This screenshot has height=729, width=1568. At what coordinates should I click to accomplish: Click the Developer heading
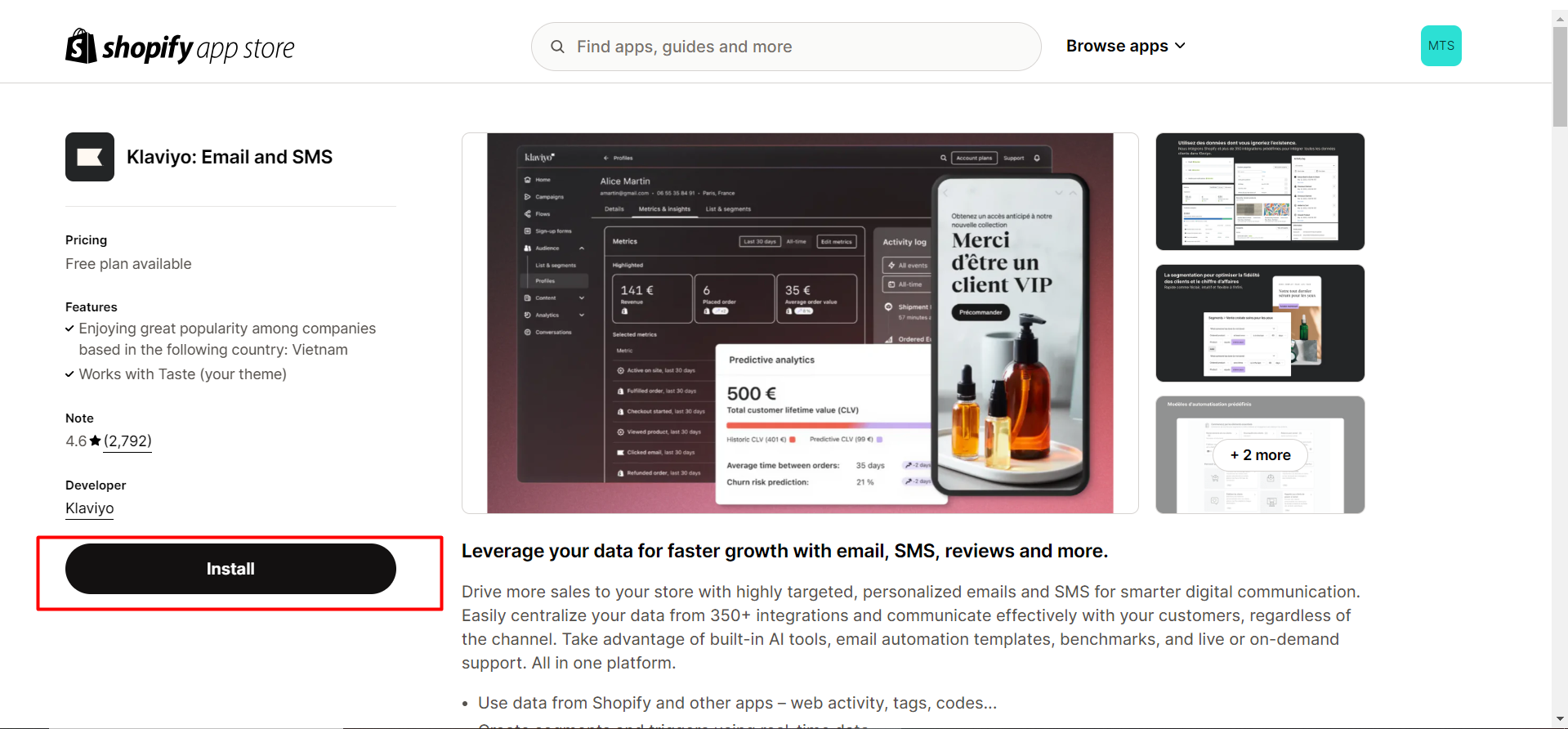96,485
